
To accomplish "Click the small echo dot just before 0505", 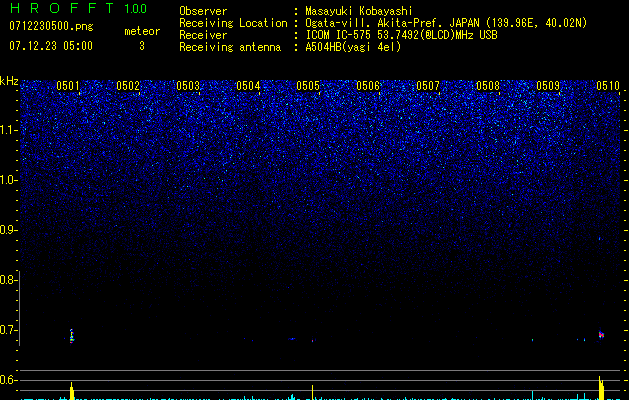I will tap(312, 341).
